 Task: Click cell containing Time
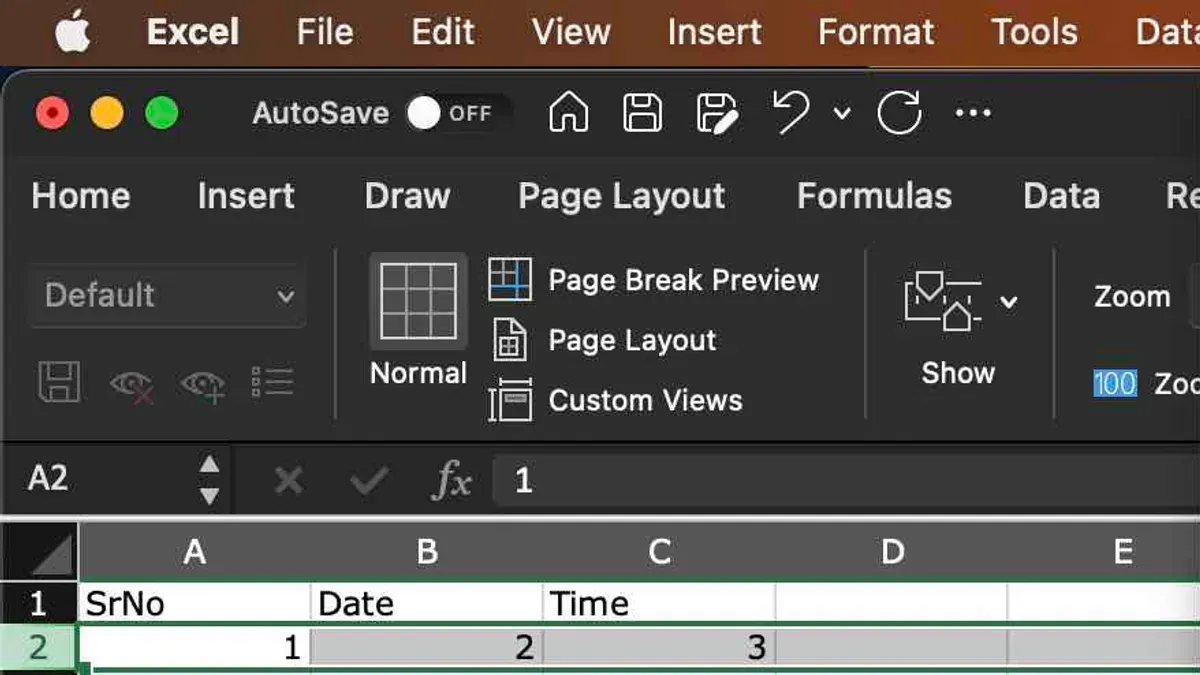click(x=659, y=603)
